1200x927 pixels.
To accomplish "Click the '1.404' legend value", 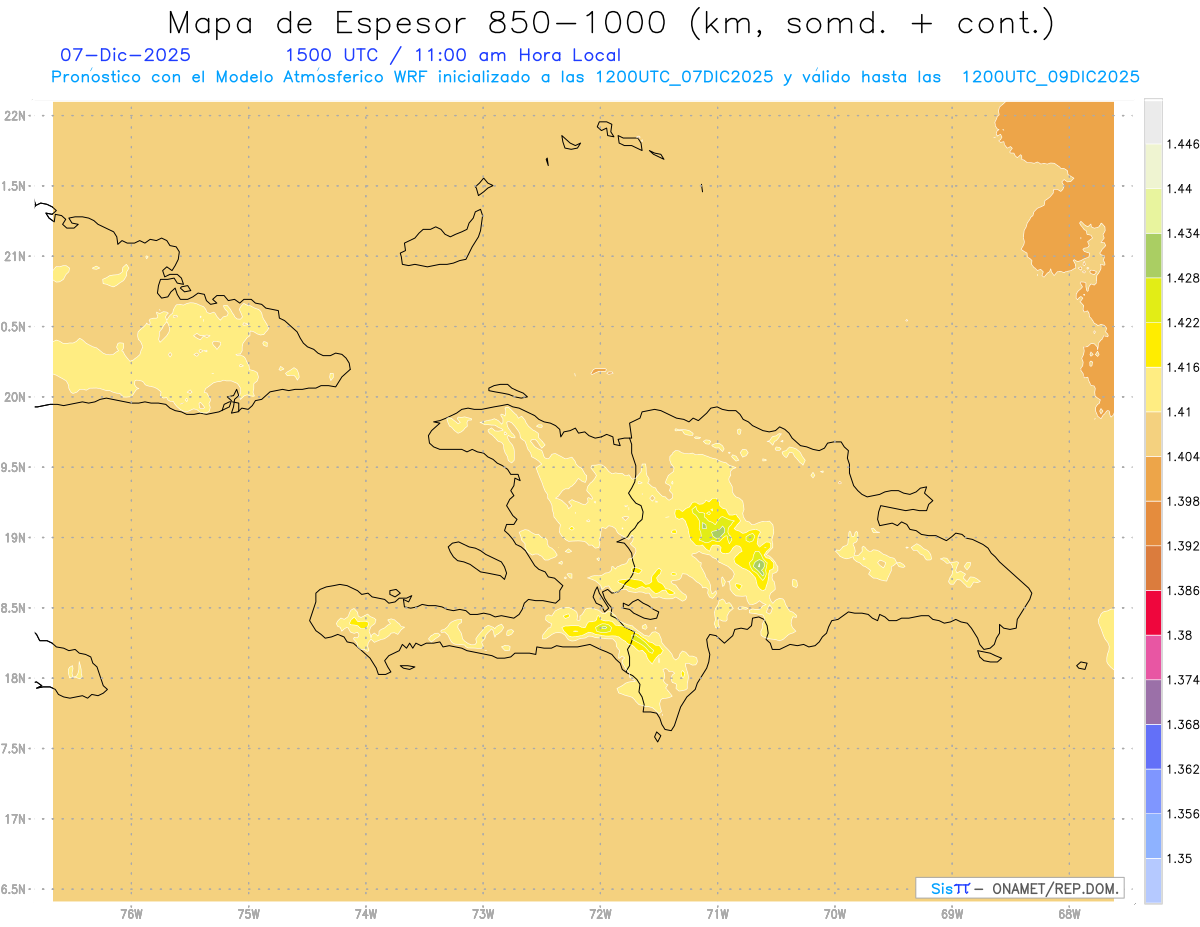I will pos(1183,456).
